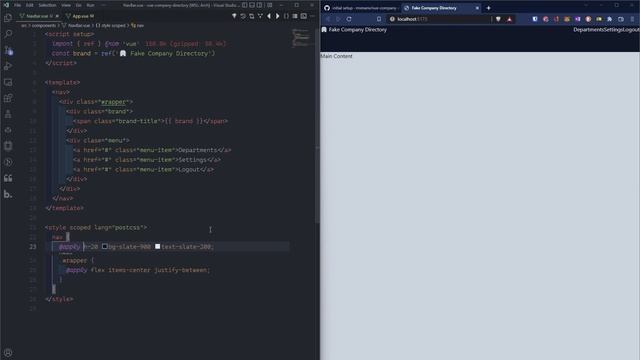Click the '</style>' closing tag
The image size is (640, 360).
pyautogui.click(x=59, y=299)
